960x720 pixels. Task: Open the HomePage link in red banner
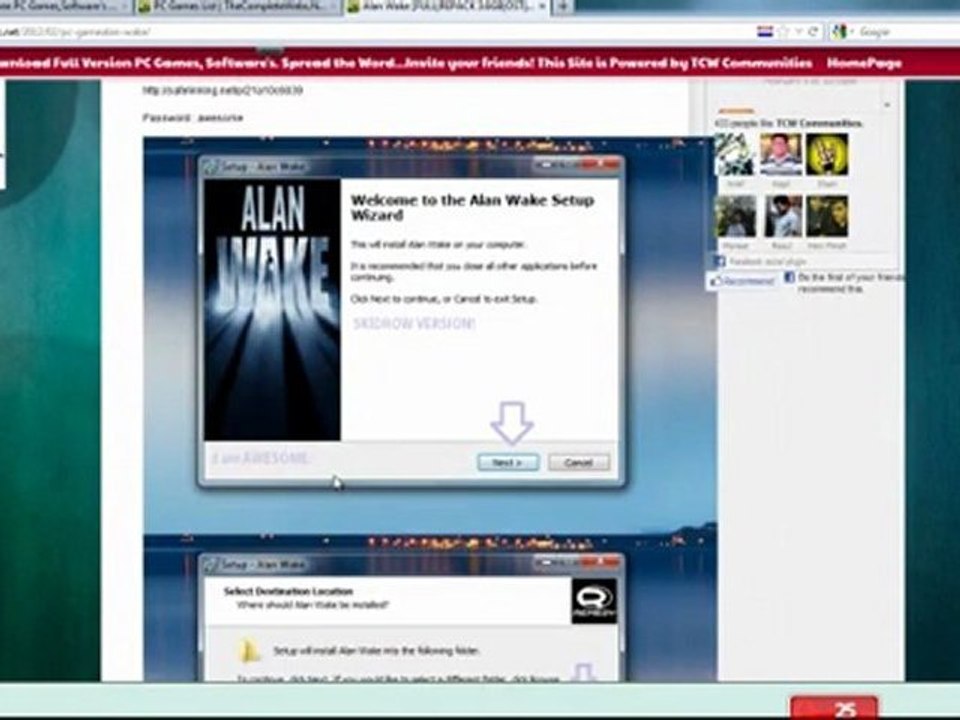(x=864, y=63)
